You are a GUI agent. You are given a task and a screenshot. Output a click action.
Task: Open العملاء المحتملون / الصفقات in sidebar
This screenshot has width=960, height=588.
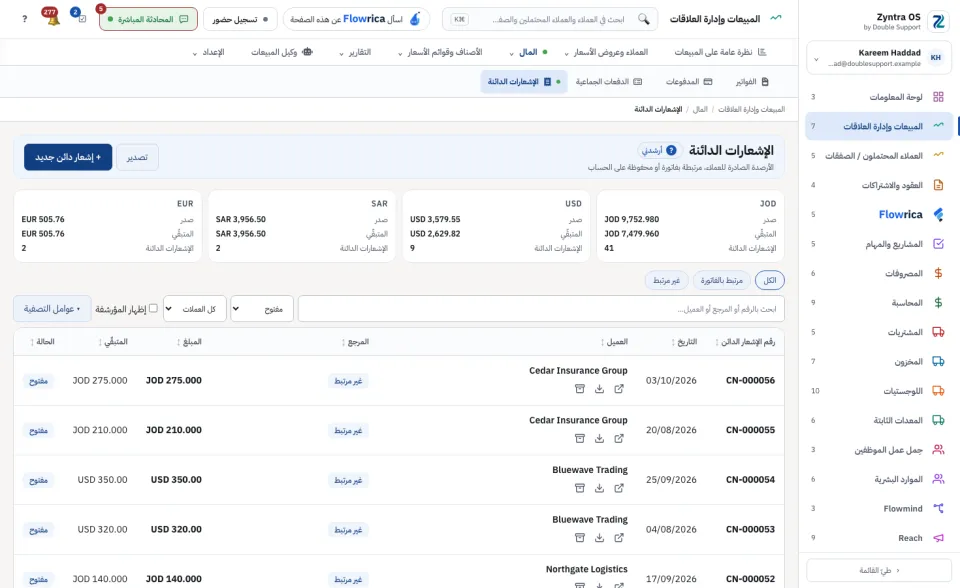click(879, 156)
